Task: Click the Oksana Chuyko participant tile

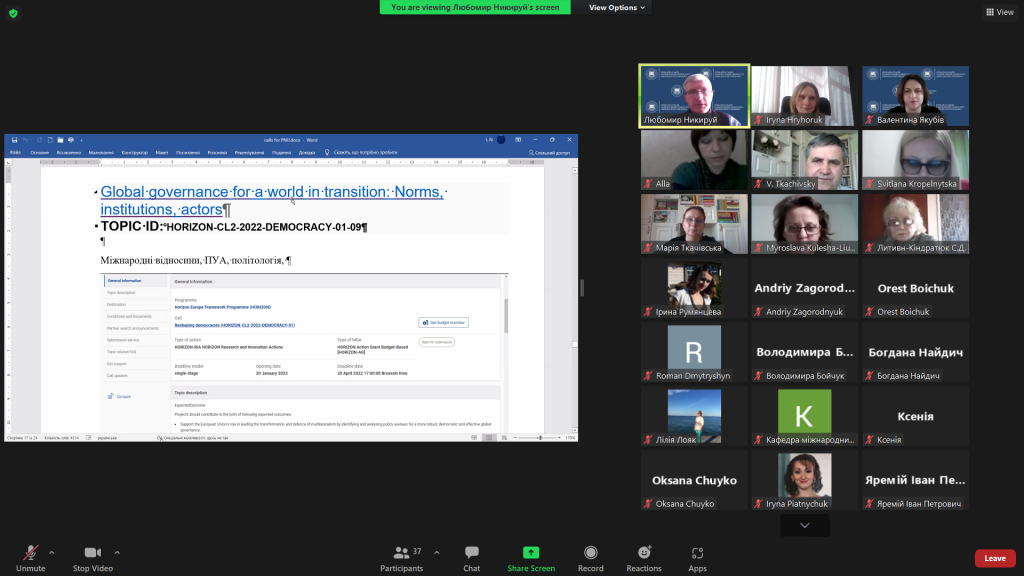Action: [694, 480]
